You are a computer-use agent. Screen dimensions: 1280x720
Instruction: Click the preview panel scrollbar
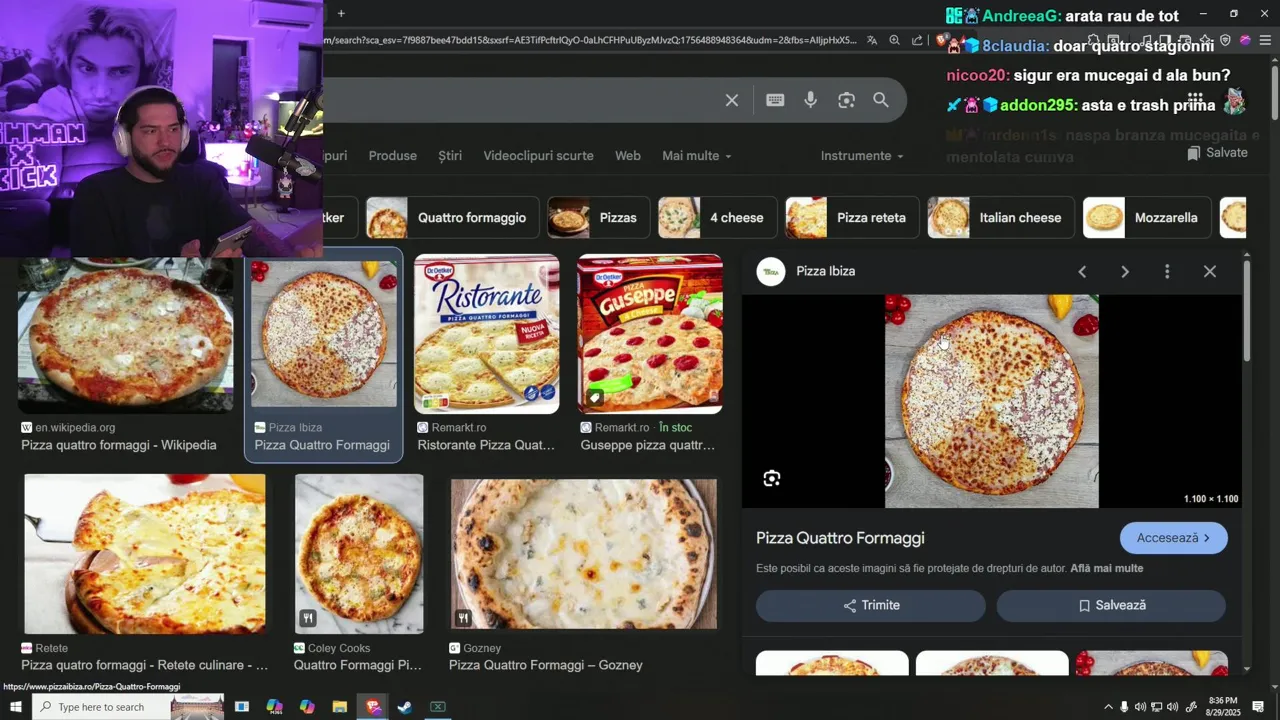[x=1246, y=310]
